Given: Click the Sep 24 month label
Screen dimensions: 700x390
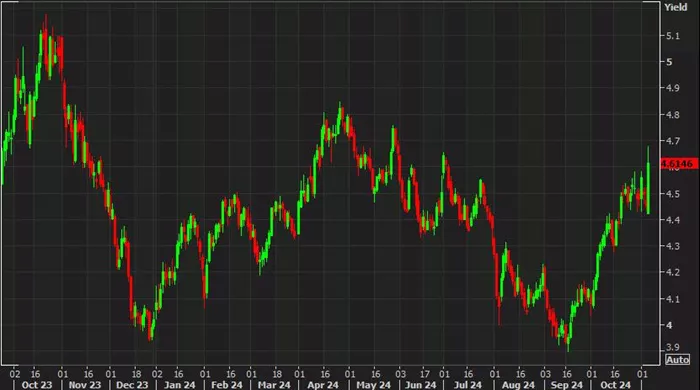Looking at the screenshot, I should [x=567, y=385].
